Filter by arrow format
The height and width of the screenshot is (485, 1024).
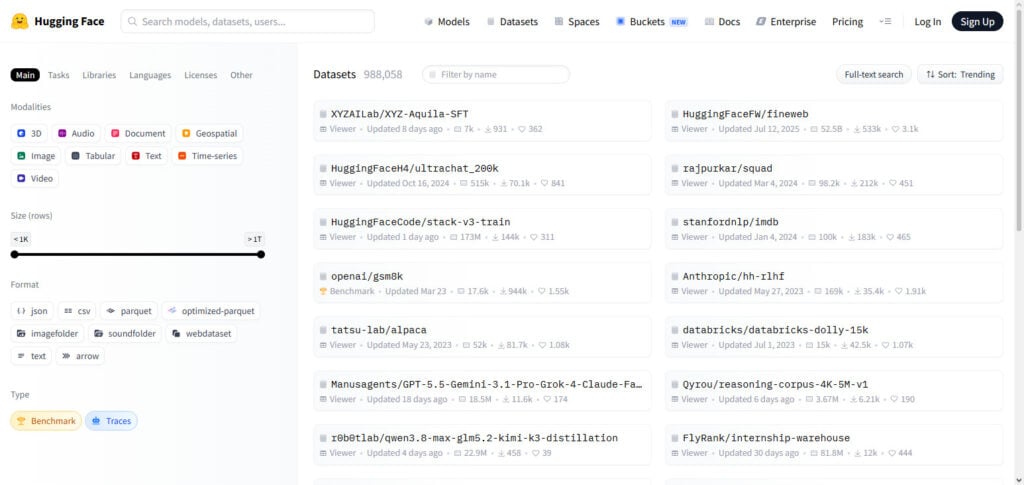click(x=80, y=356)
